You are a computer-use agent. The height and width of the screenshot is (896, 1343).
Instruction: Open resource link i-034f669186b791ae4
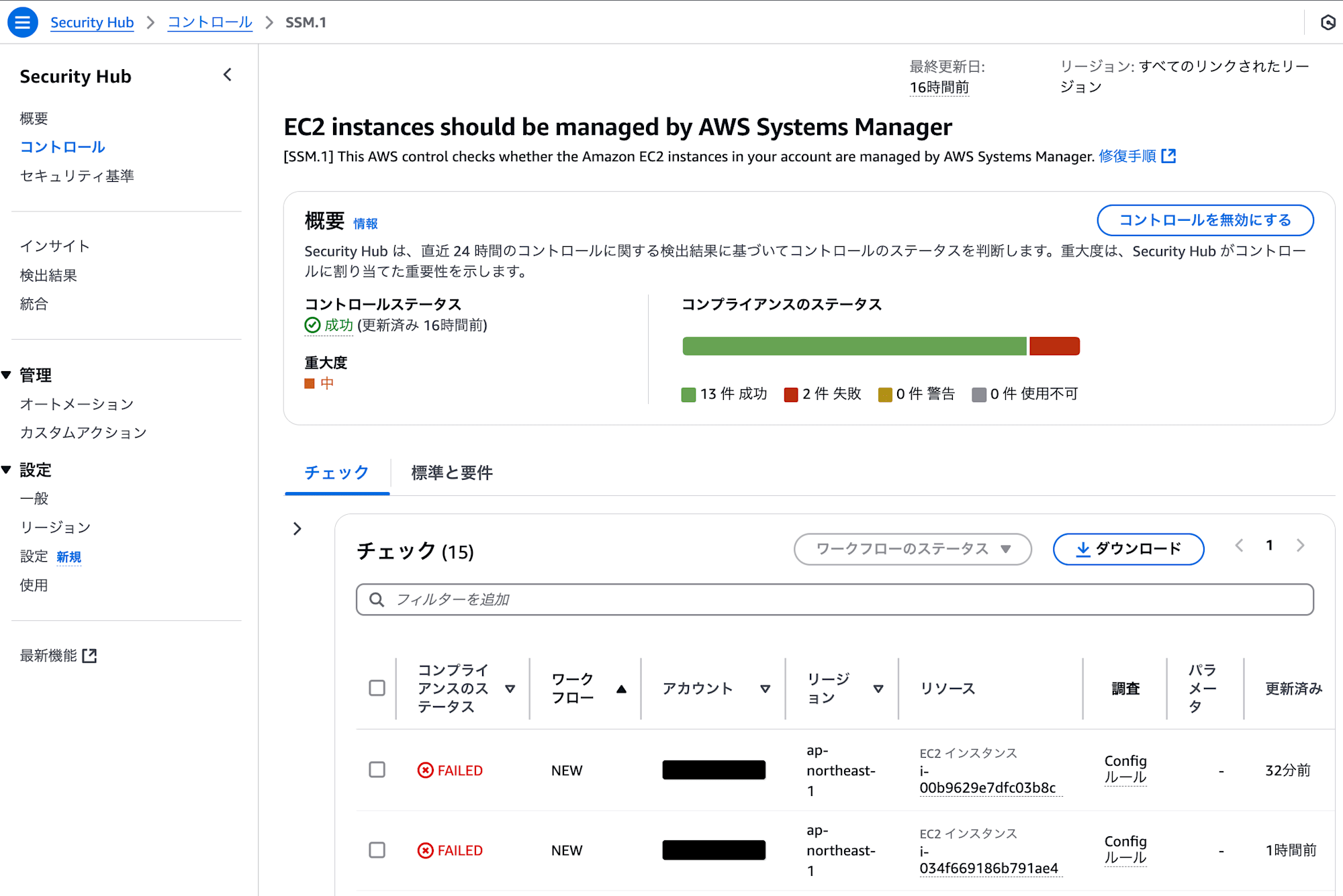[989, 860]
